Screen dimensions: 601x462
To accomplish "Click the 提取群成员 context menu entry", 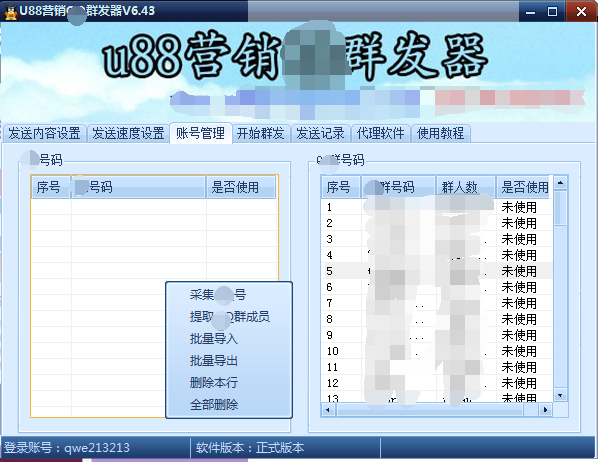I will [230, 317].
